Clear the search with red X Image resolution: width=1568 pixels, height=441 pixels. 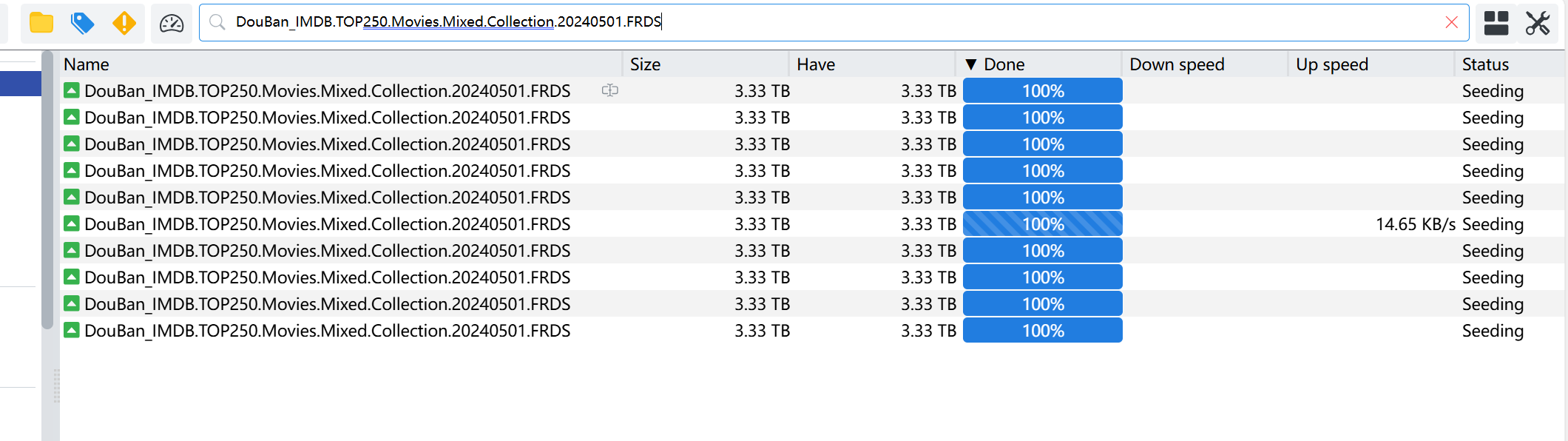tap(1451, 22)
